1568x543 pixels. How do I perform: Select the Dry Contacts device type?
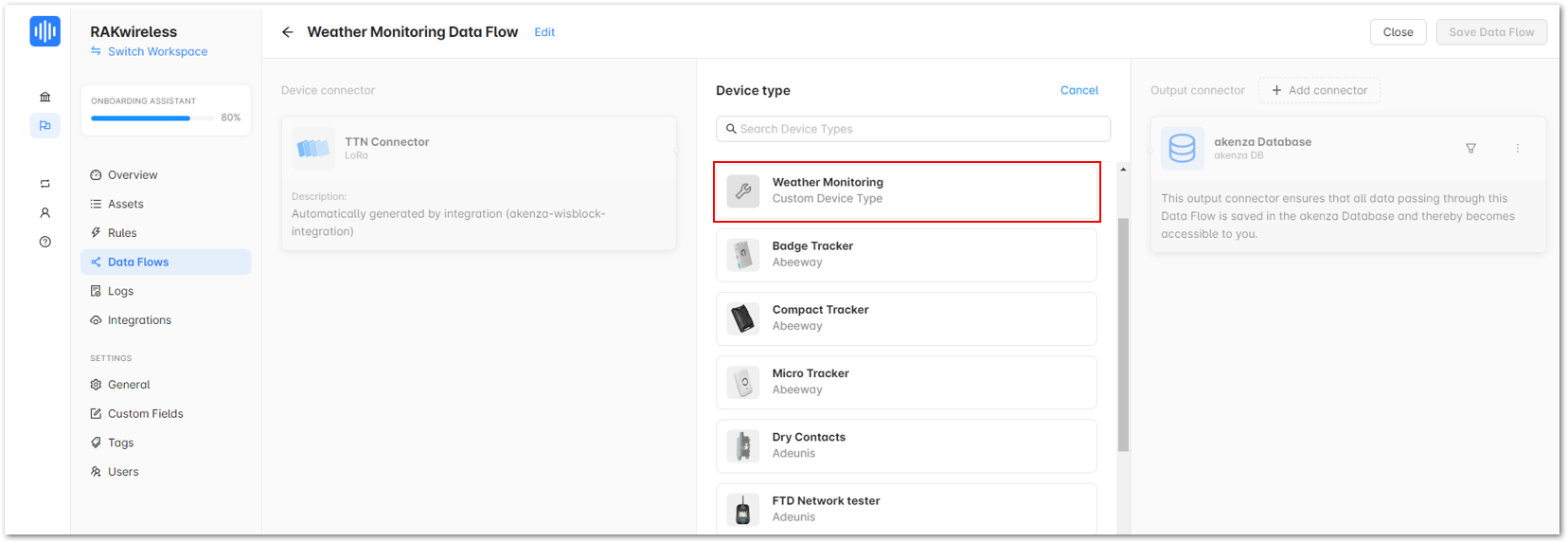click(906, 445)
